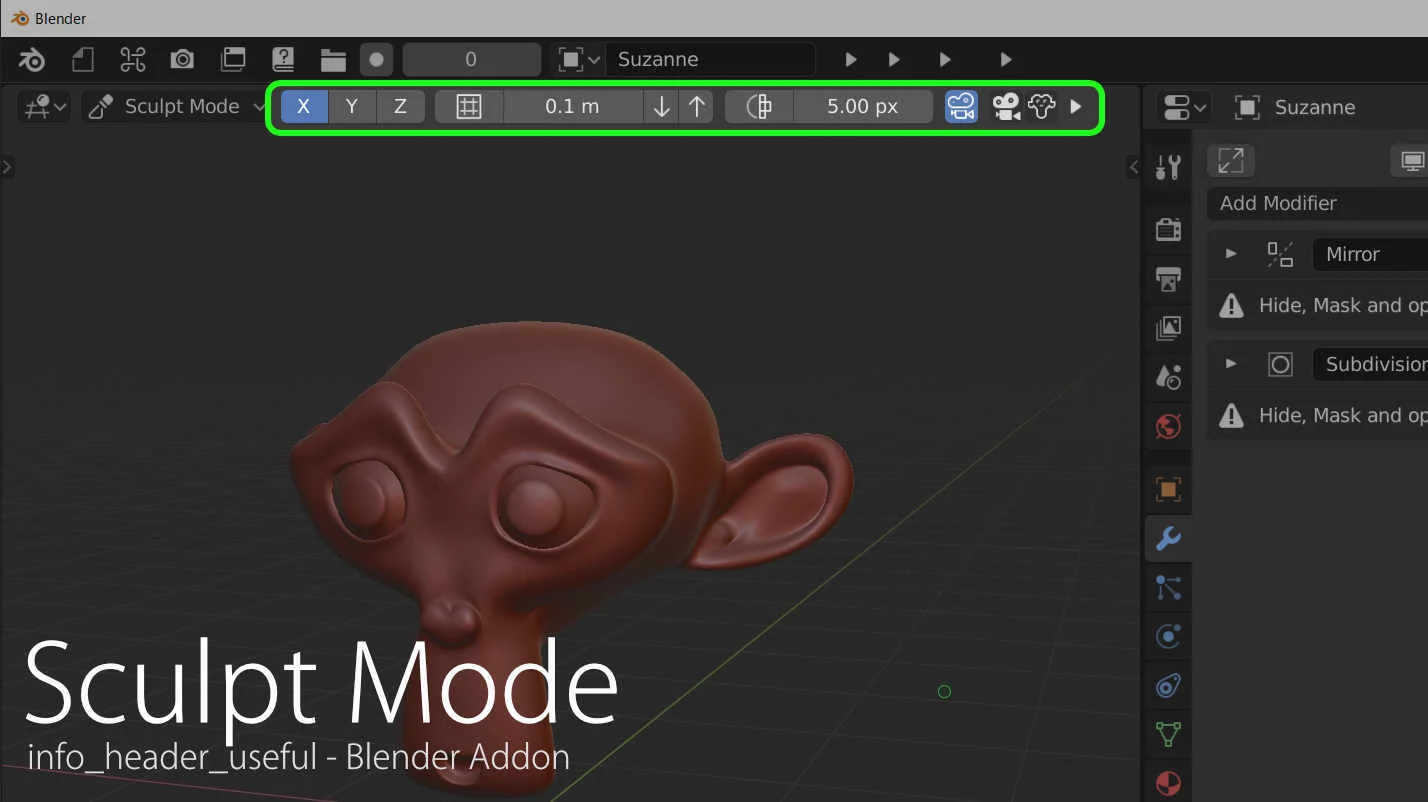Expand the Mirror modifier panel

(1231, 254)
